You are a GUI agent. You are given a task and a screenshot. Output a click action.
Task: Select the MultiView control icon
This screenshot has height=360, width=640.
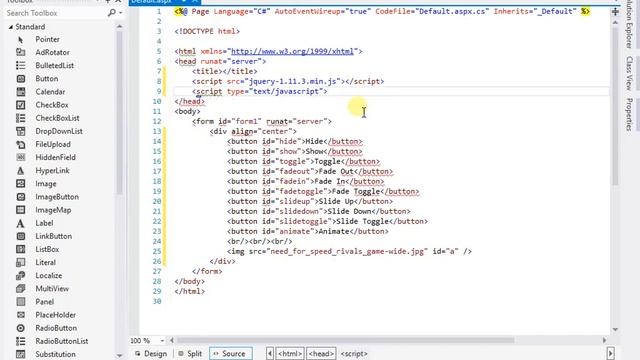click(20, 289)
